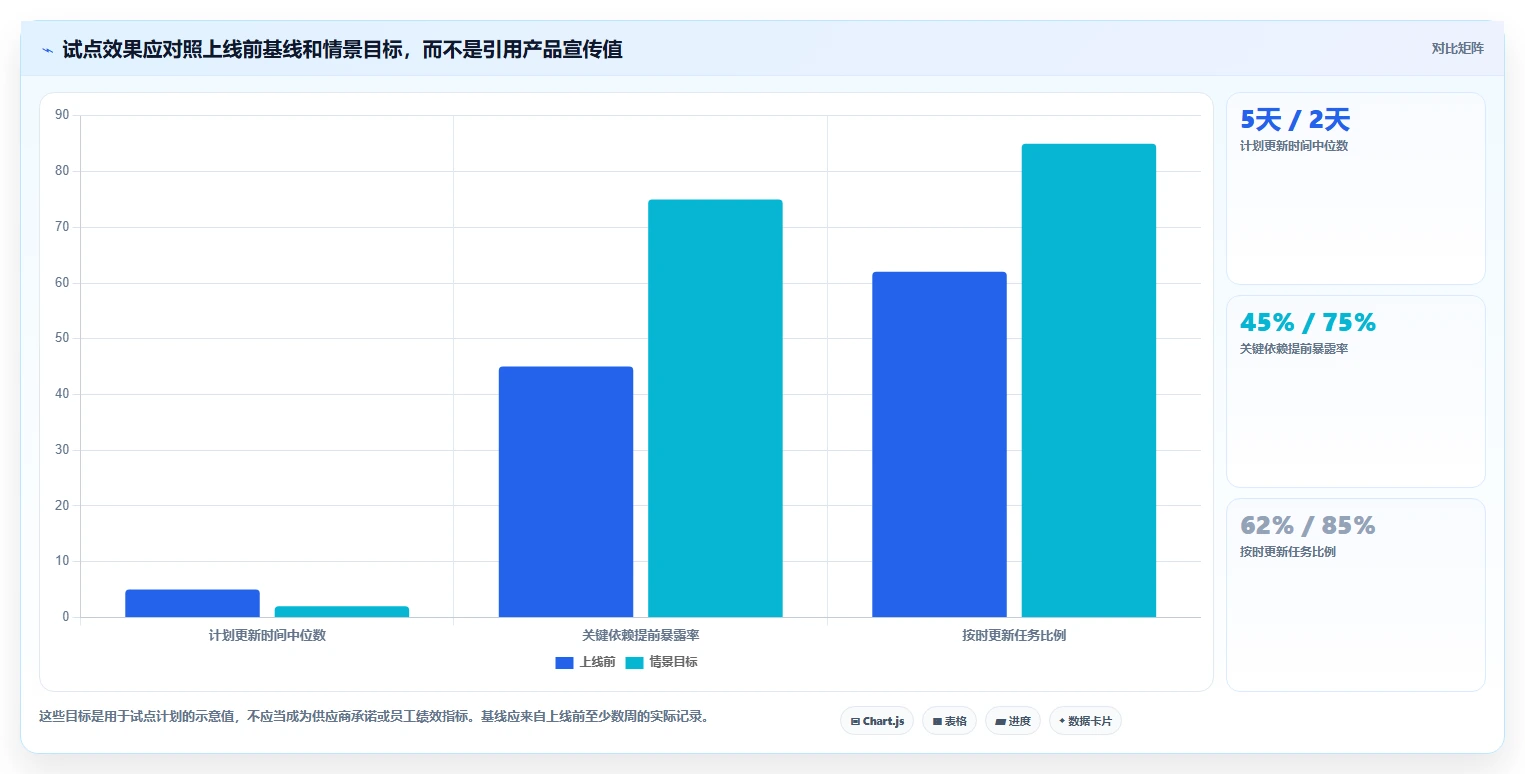
Task: Click the y-axis value 90
Action: (x=62, y=115)
